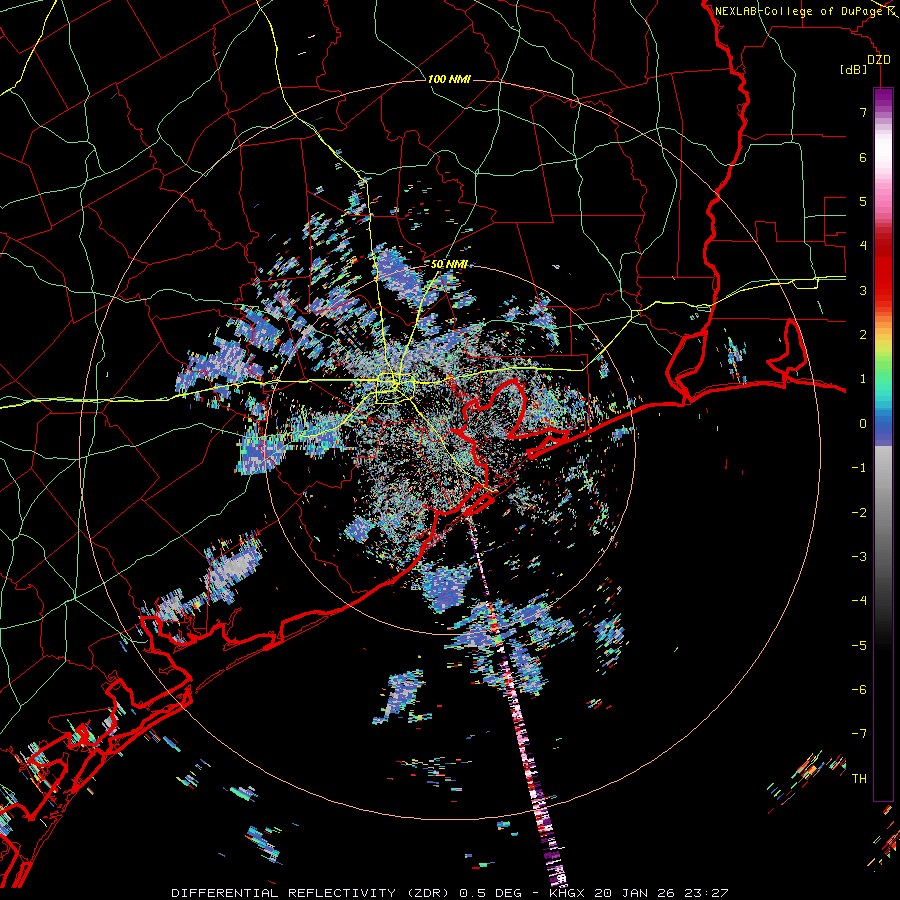Click the 2 dB scale value
This screenshot has height=900, width=900.
click(x=863, y=335)
